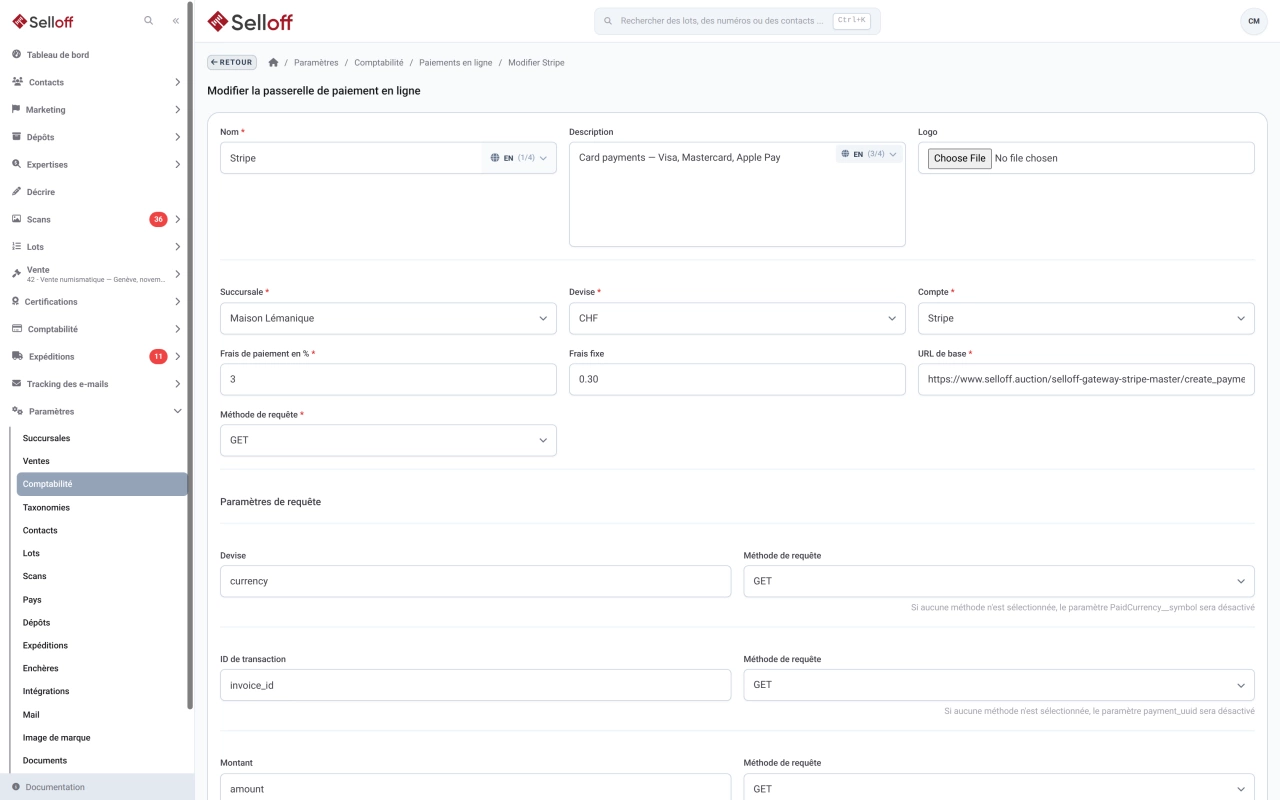
Task: Open the Compte dropdown showing Stripe
Action: (1086, 318)
